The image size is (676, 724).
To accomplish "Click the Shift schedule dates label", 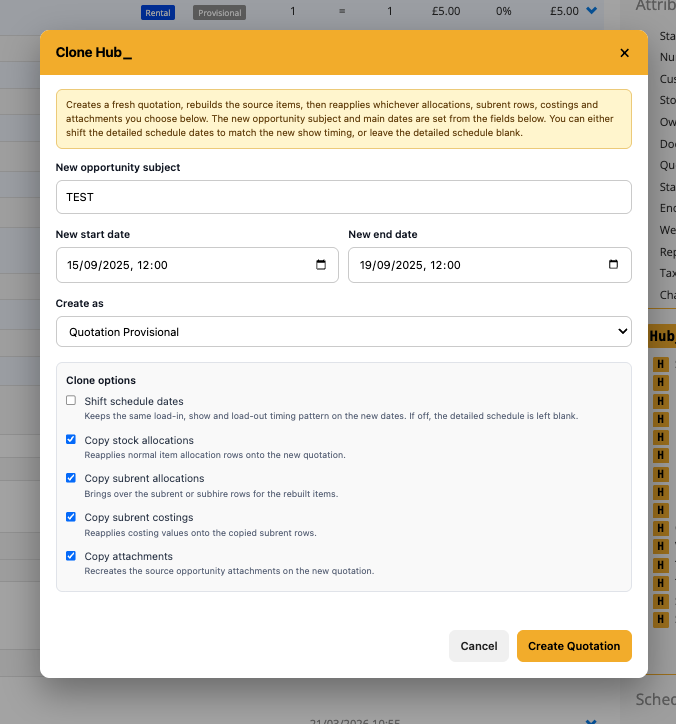I will [134, 401].
